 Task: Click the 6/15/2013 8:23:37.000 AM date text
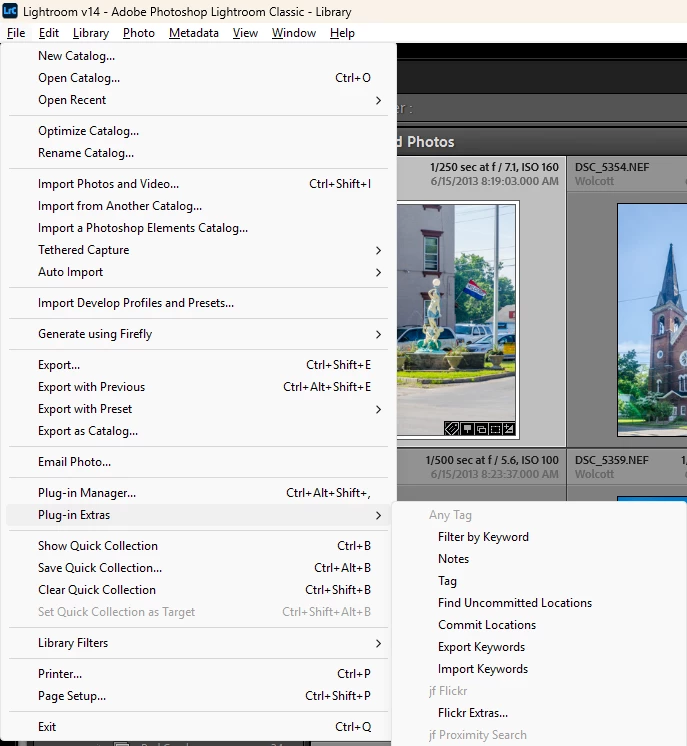494,474
